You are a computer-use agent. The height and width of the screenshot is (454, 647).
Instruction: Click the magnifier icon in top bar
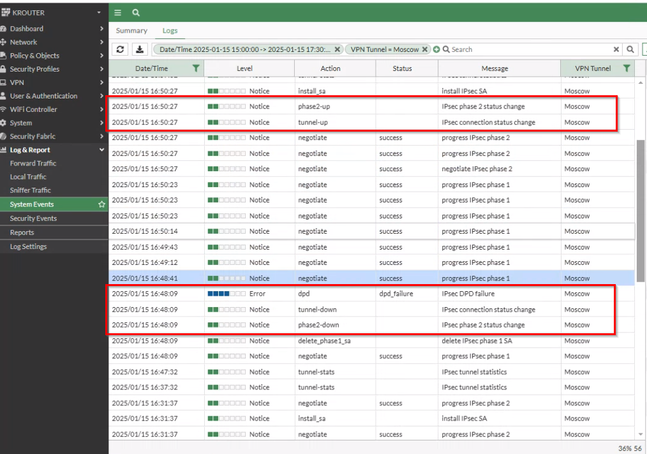coord(136,12)
